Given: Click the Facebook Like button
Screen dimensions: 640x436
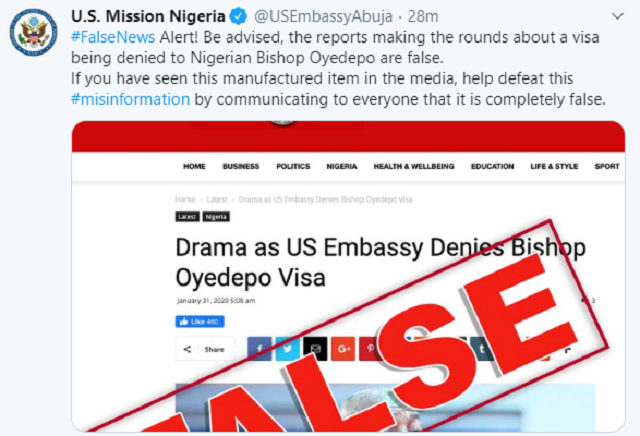Looking at the screenshot, I should pyautogui.click(x=200, y=322).
